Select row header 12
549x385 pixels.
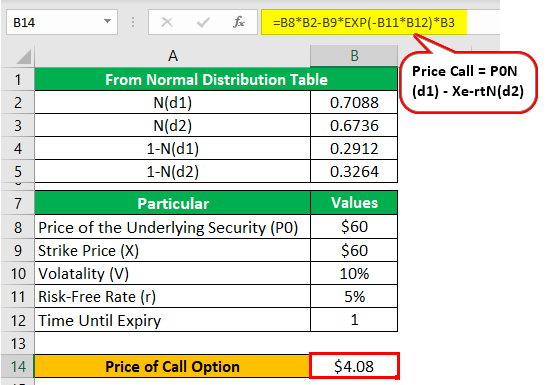(18, 320)
